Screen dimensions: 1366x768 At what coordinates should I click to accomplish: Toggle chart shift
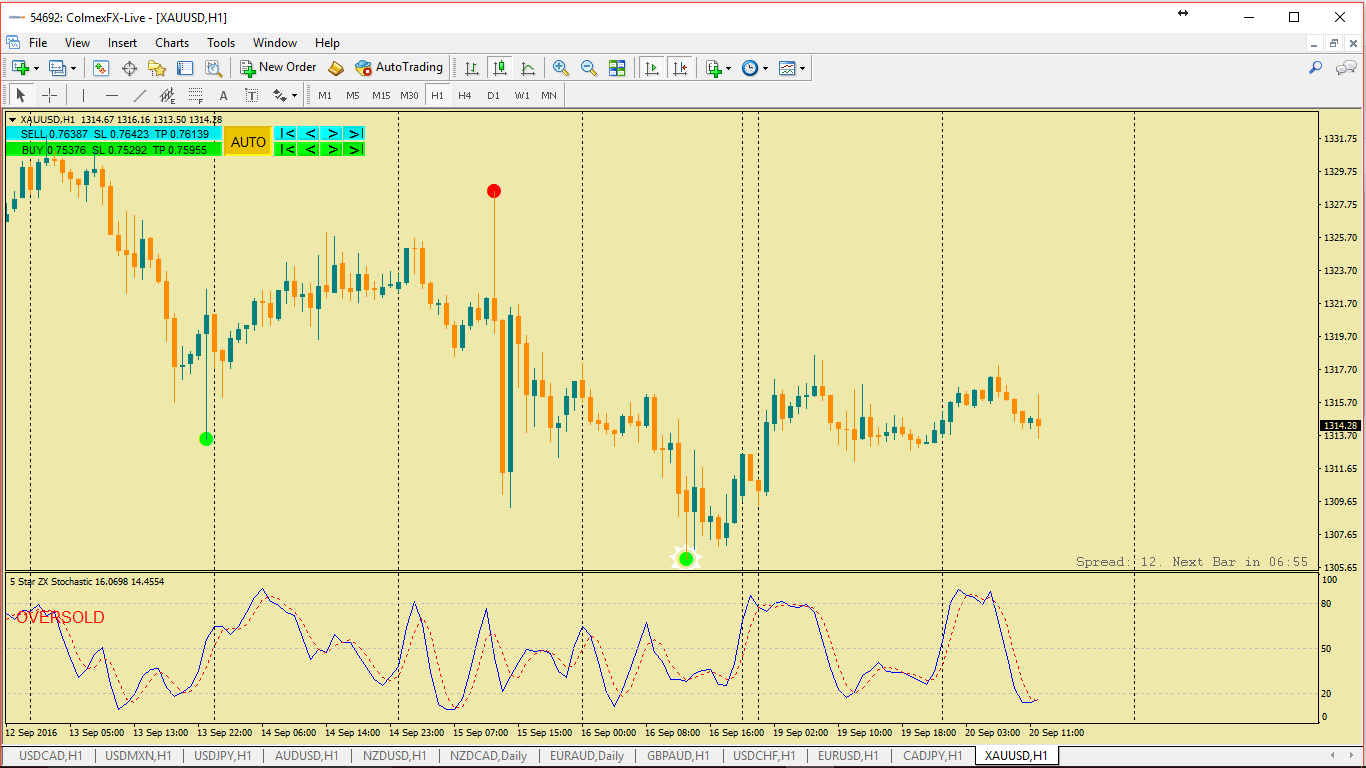(x=680, y=68)
